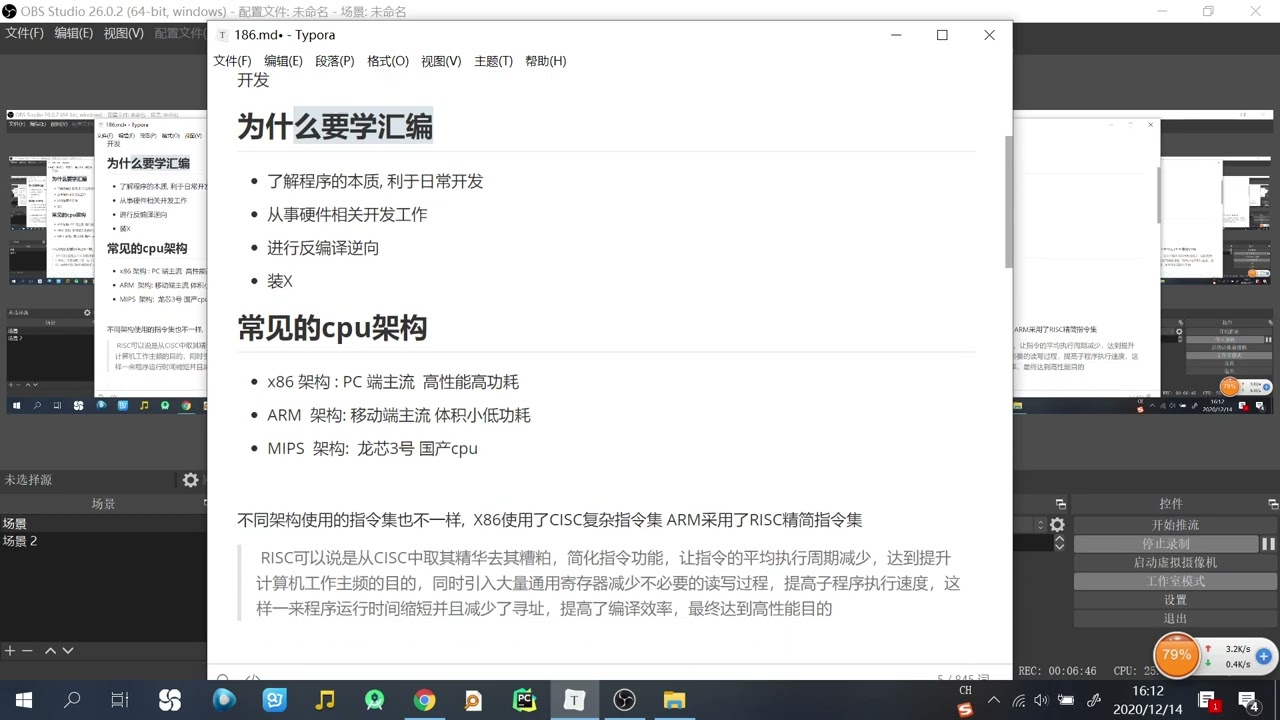Open the 视图(V) menu in Typora
Image resolution: width=1280 pixels, height=720 pixels.
441,61
